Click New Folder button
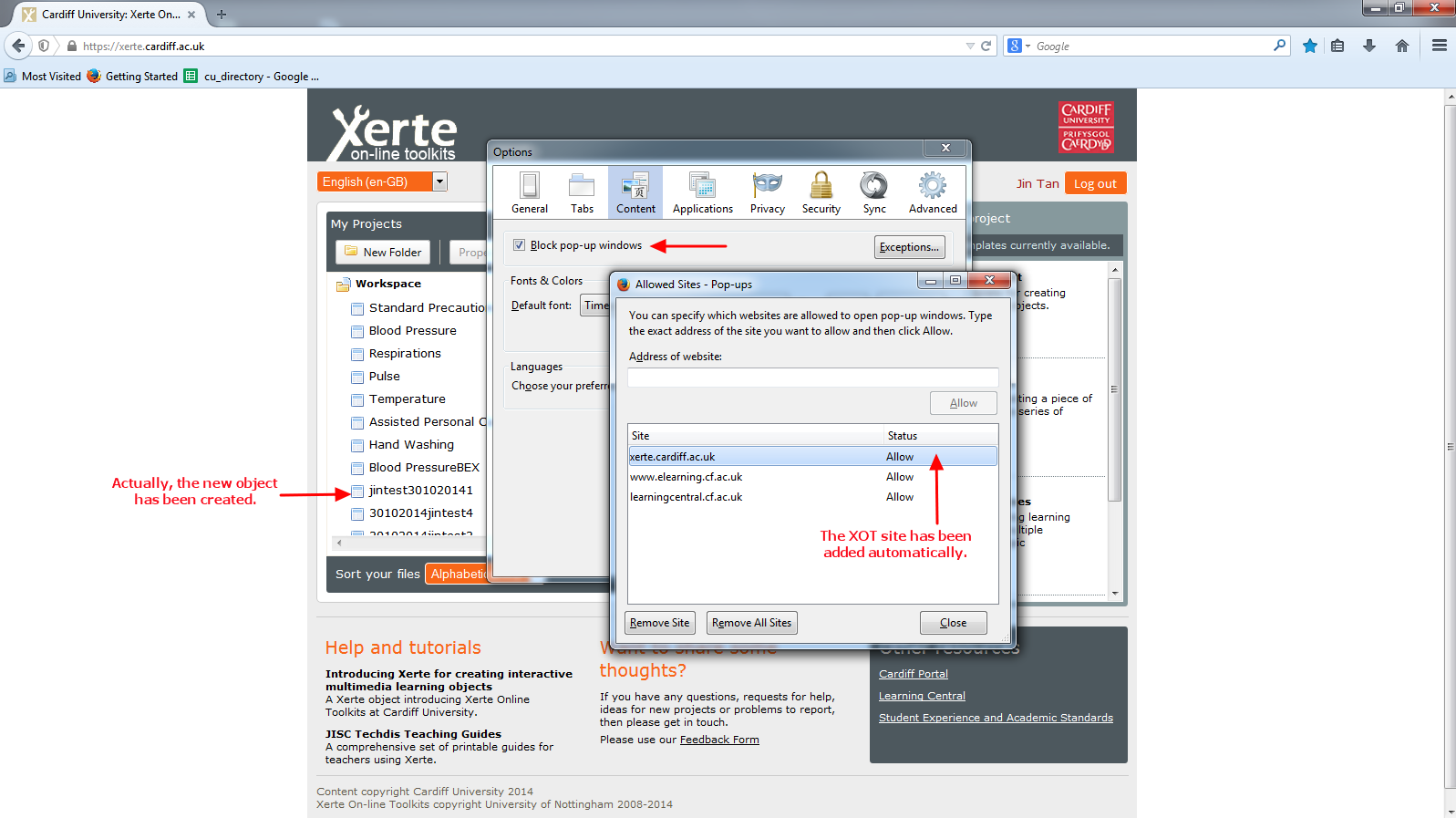Image resolution: width=1456 pixels, height=818 pixels. [383, 253]
